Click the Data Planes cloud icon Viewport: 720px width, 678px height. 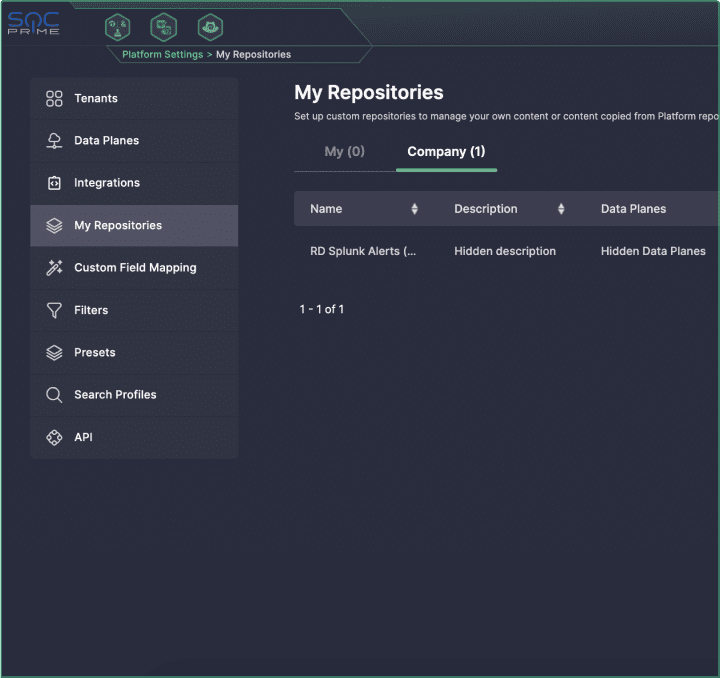(x=54, y=141)
